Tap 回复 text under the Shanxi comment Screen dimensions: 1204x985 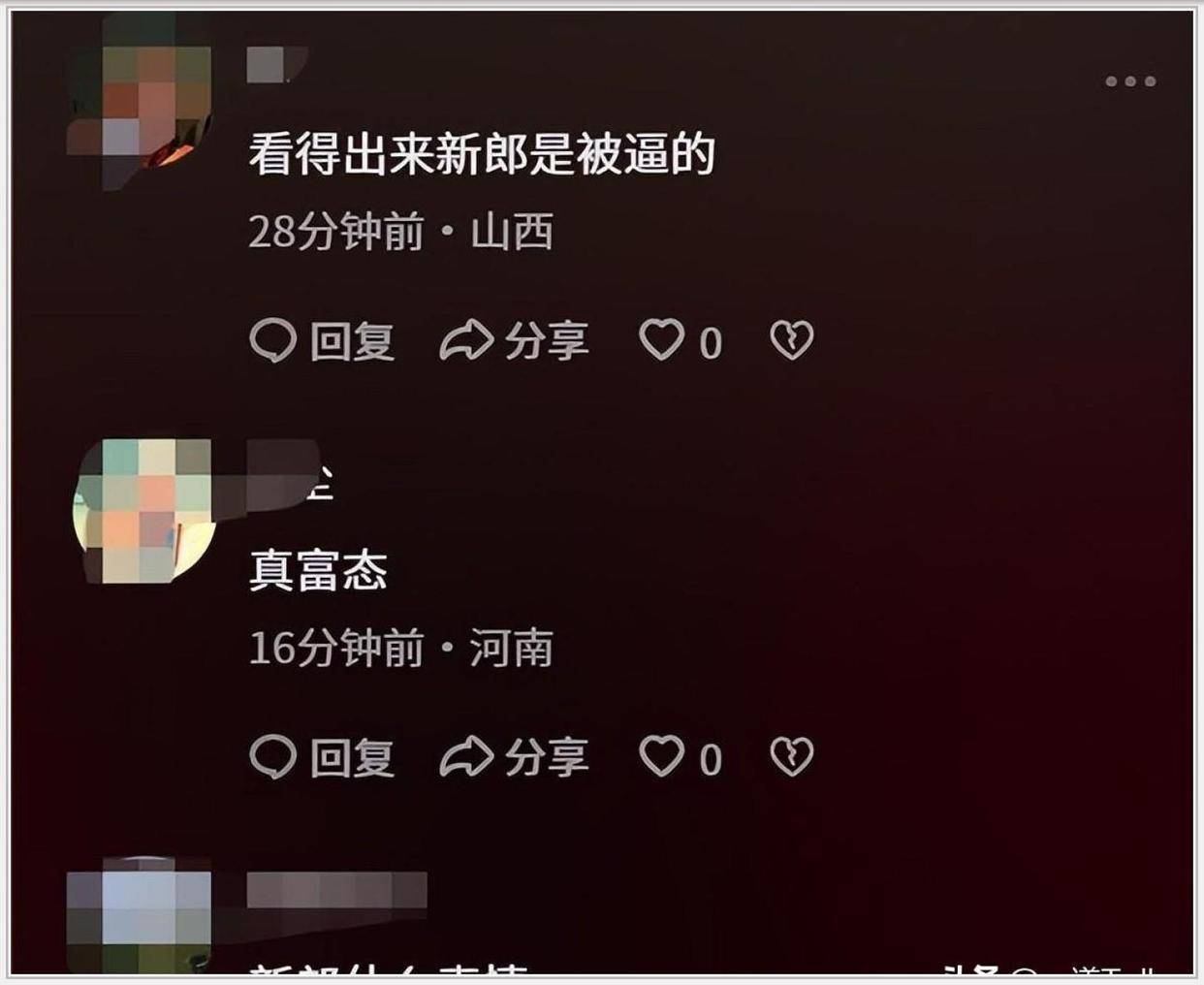[x=353, y=341]
